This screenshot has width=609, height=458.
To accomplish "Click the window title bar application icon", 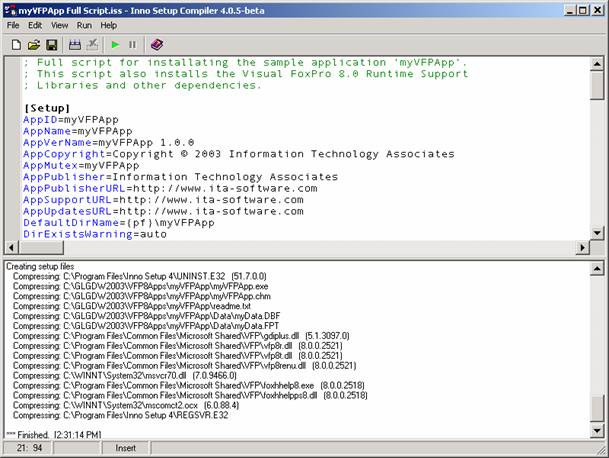I will tap(10, 10).
